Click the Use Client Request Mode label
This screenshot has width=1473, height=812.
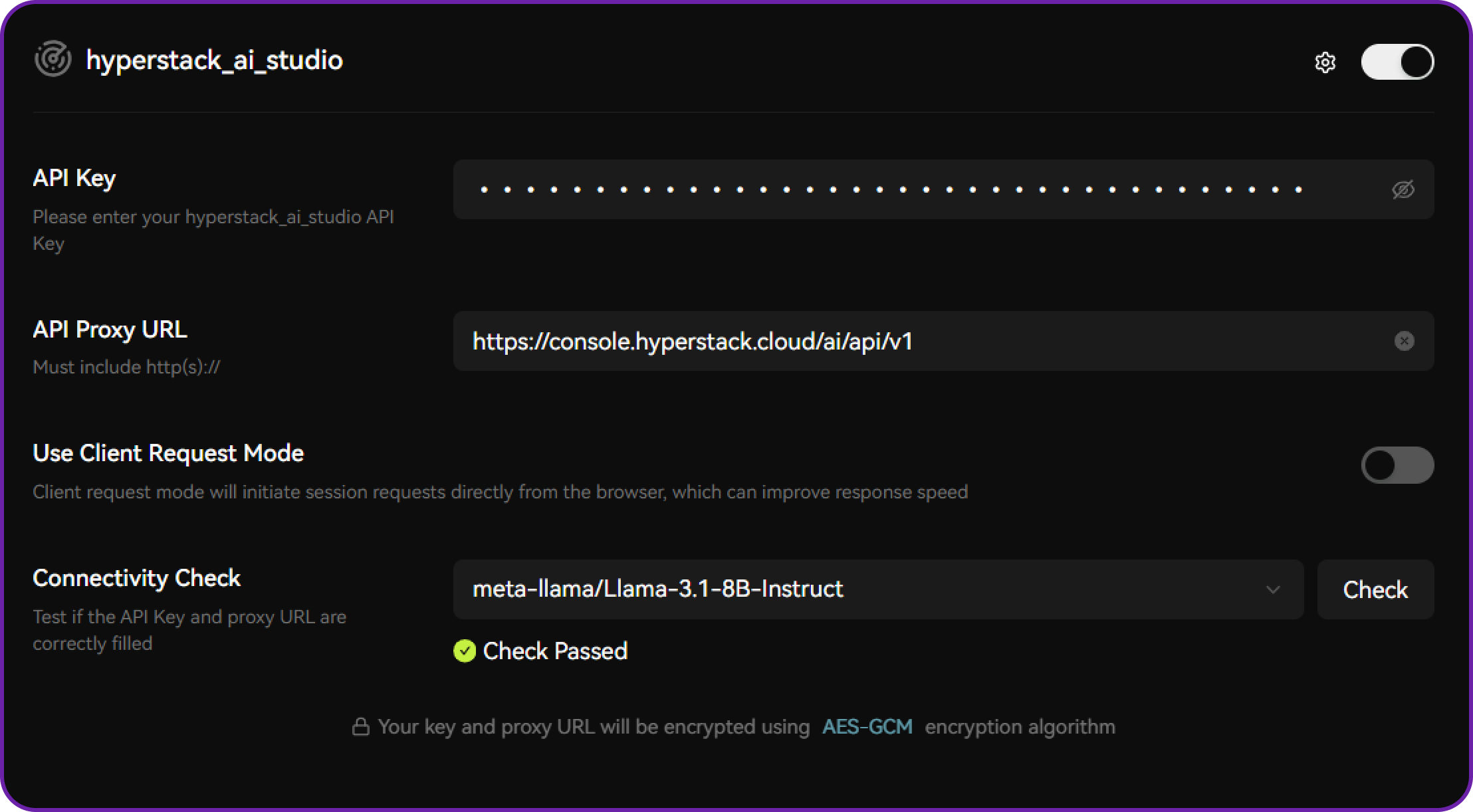coord(168,453)
